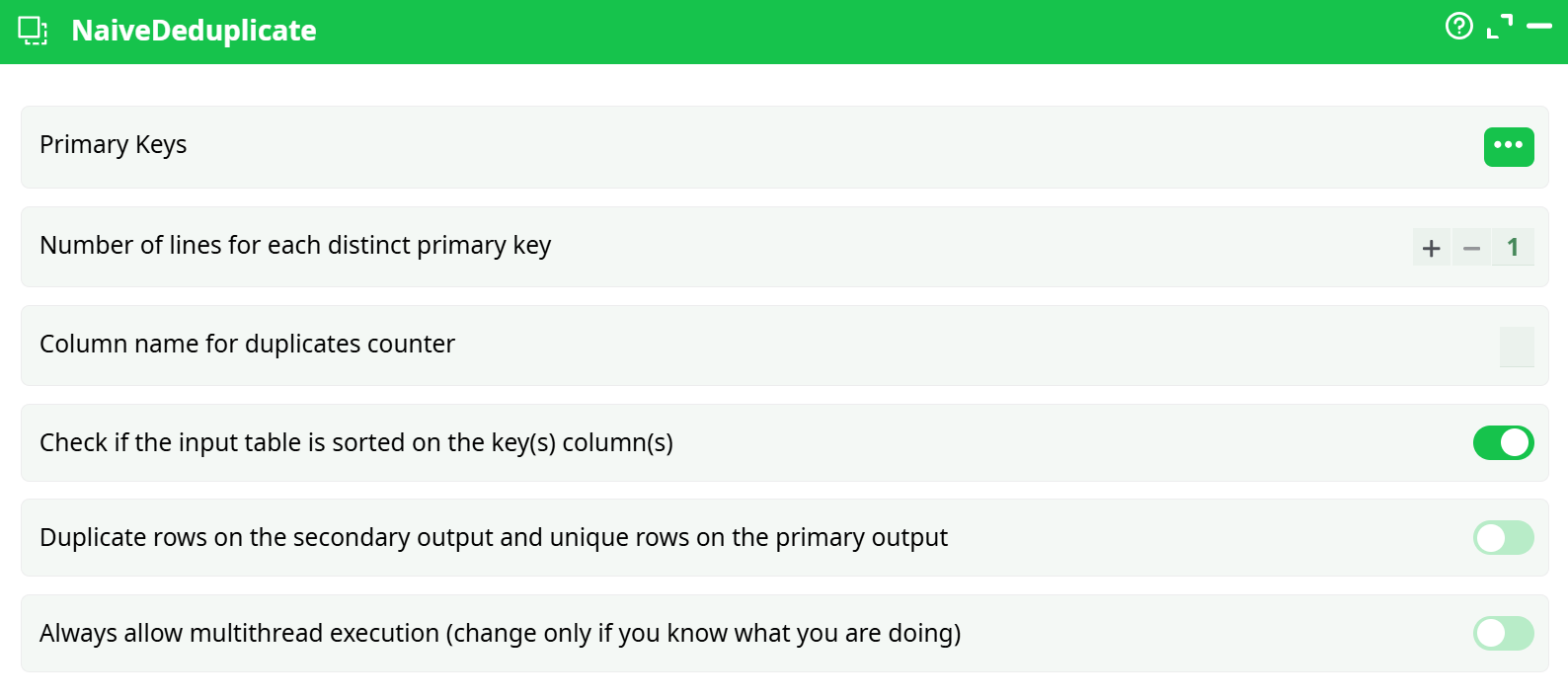Collapse the NaiveDeduplicate panel with the dash icon

click(1539, 27)
